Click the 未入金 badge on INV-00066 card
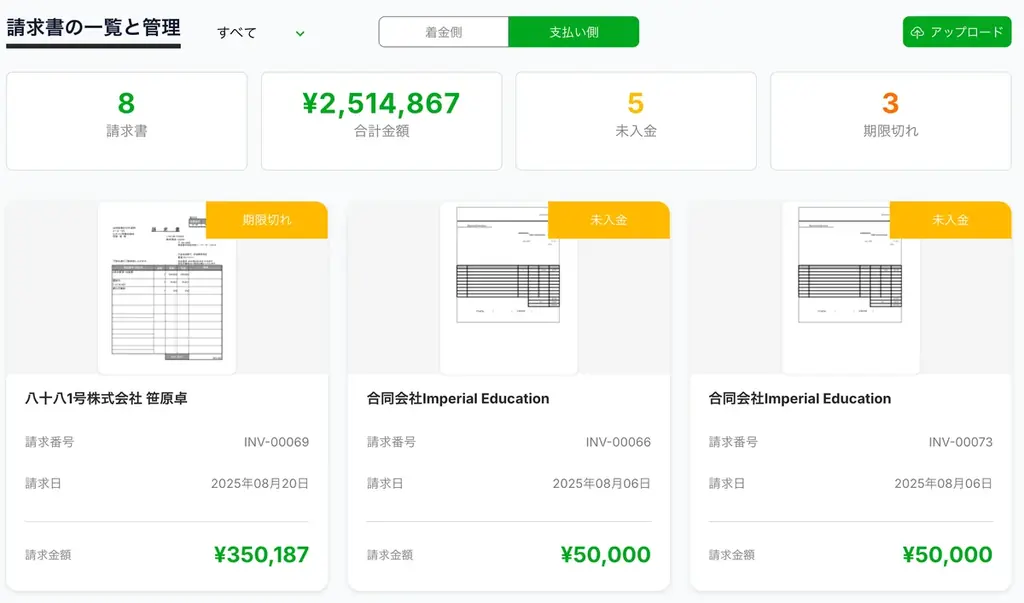1024x603 pixels. pos(609,220)
